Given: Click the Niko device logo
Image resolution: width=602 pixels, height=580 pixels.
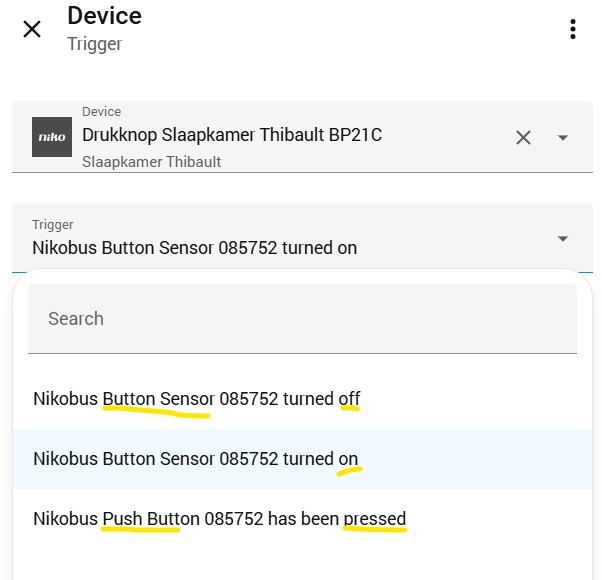Looking at the screenshot, I should click(x=52, y=137).
